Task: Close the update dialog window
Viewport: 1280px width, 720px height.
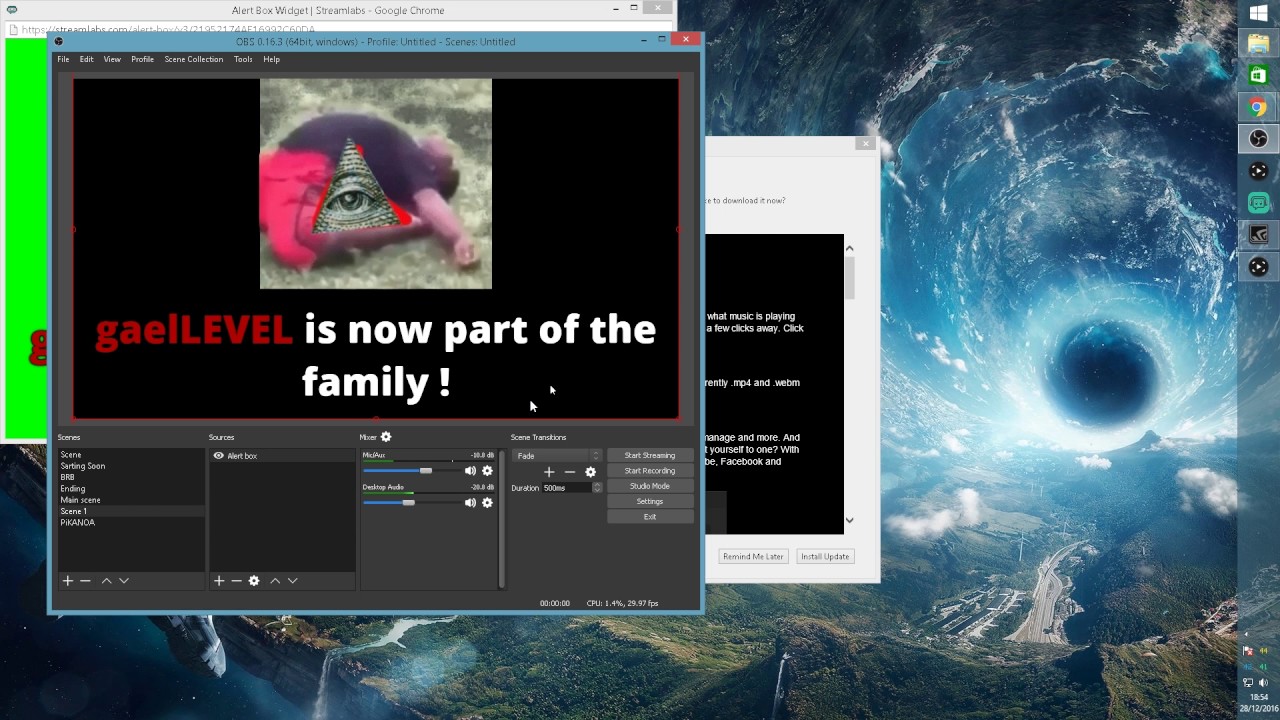Action: (865, 143)
